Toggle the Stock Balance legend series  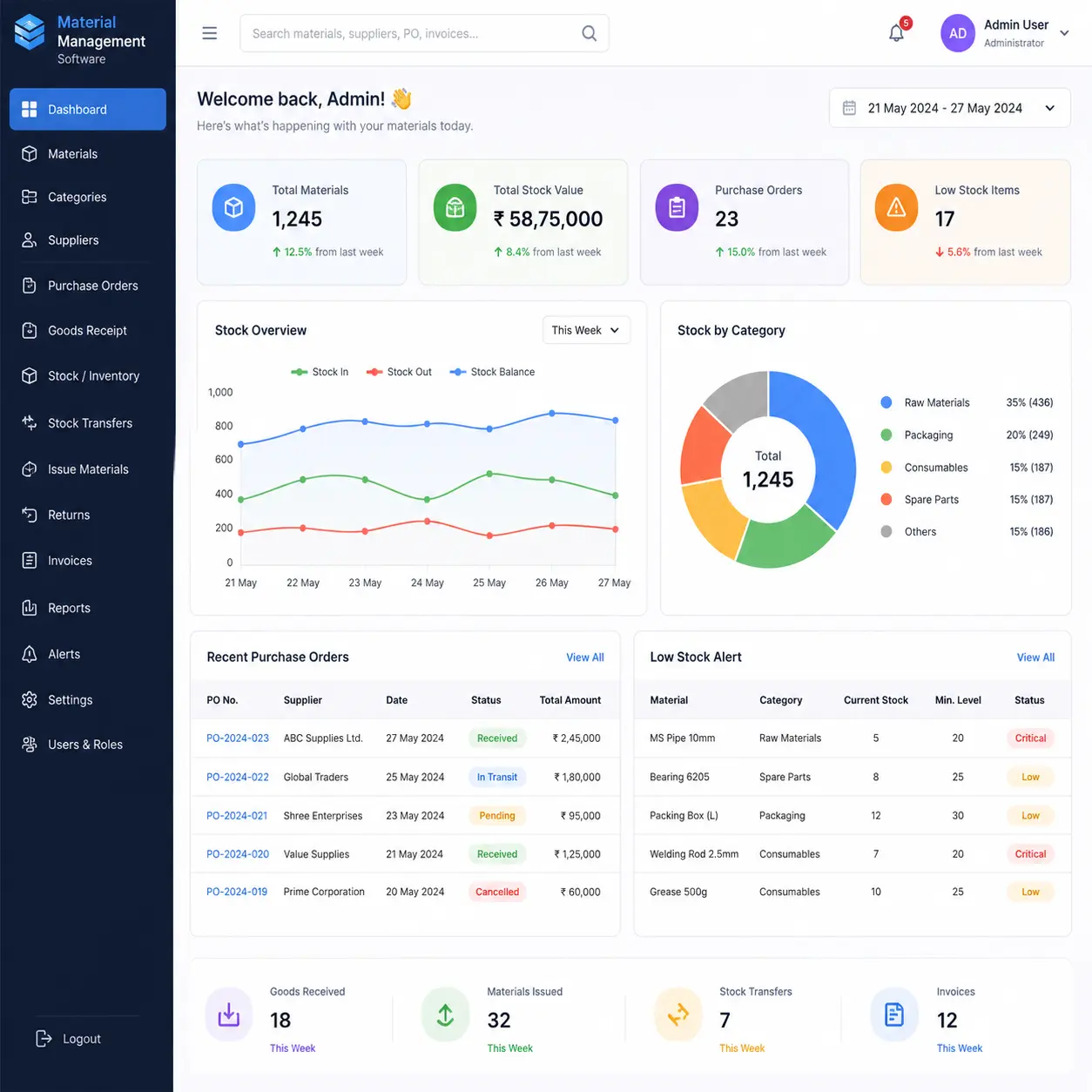coord(492,372)
